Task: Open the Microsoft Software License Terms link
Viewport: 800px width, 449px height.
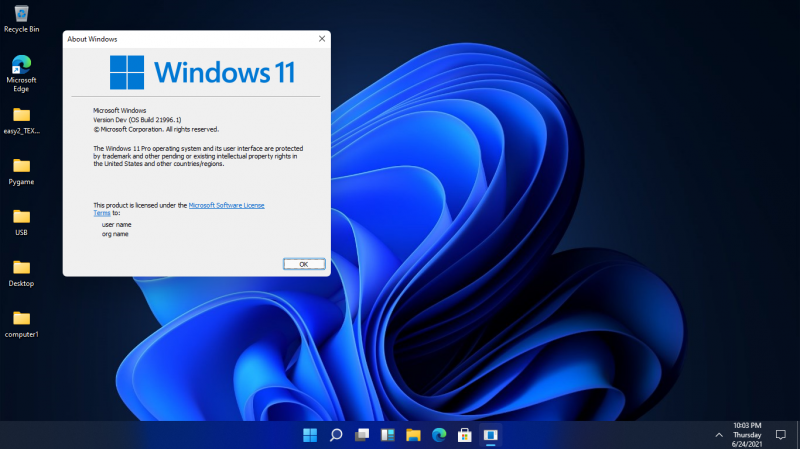Action: pyautogui.click(x=226, y=204)
